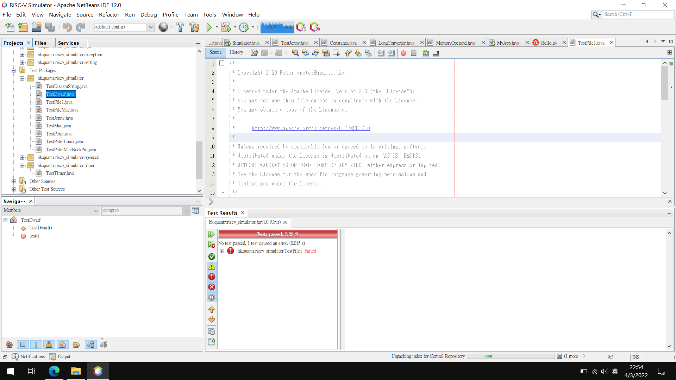
Task: Open the Apache license URL link in the editor
Action: pos(311,128)
